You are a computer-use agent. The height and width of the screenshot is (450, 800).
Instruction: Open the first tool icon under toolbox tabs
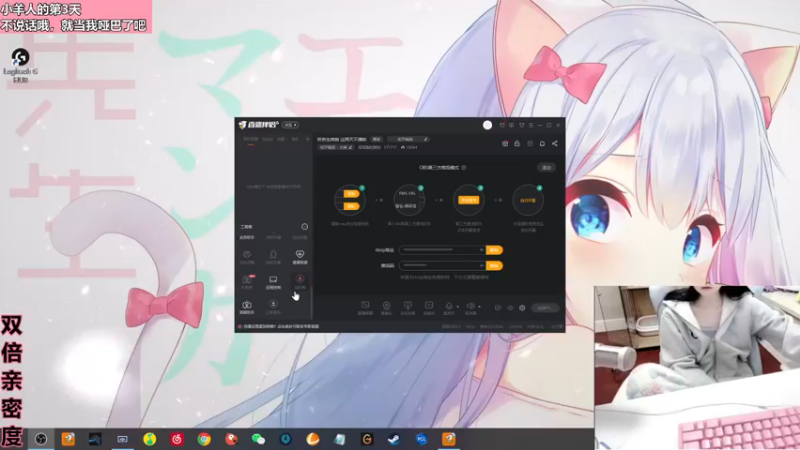(246, 256)
